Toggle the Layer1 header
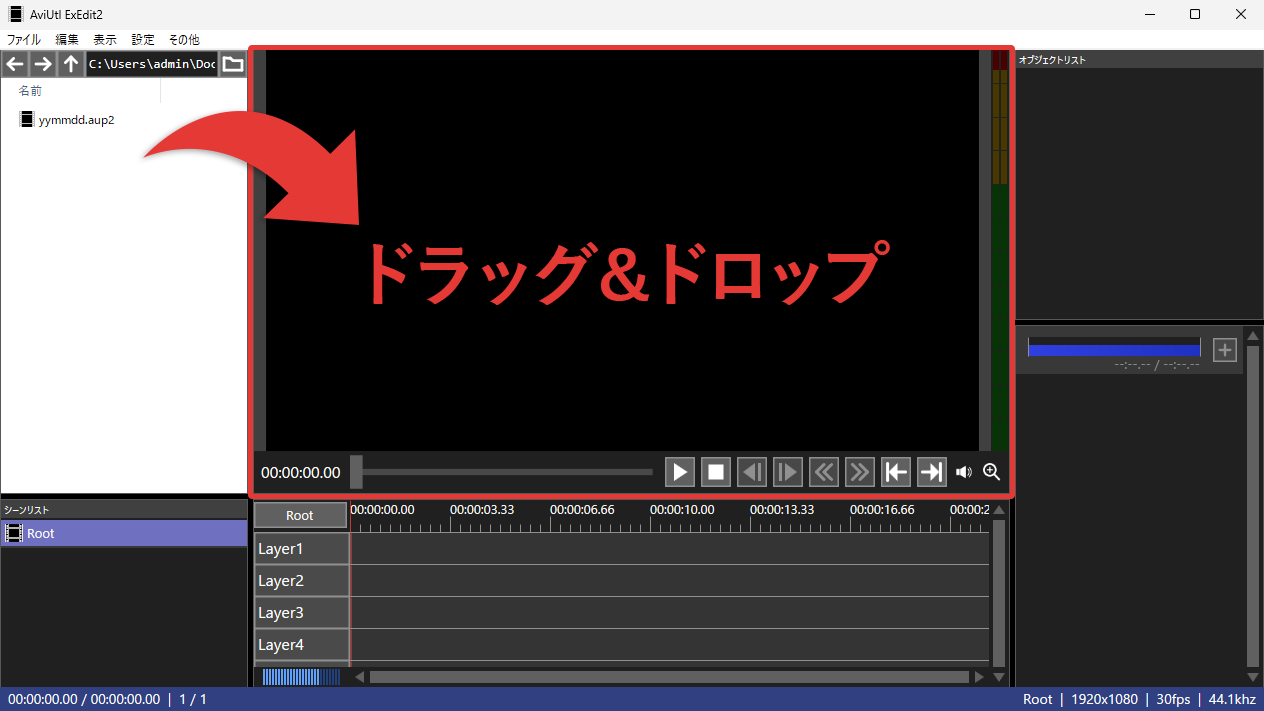Image resolution: width=1264 pixels, height=711 pixels. 300,549
